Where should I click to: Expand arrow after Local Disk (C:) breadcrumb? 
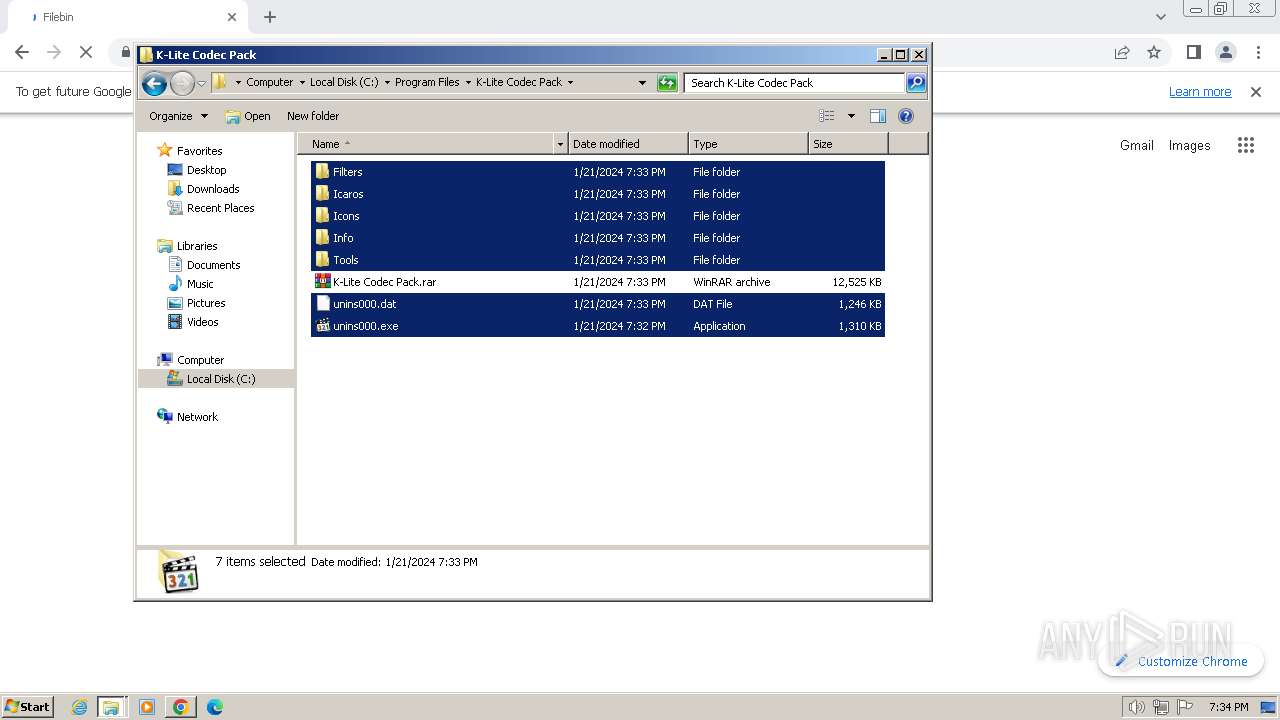click(x=387, y=83)
